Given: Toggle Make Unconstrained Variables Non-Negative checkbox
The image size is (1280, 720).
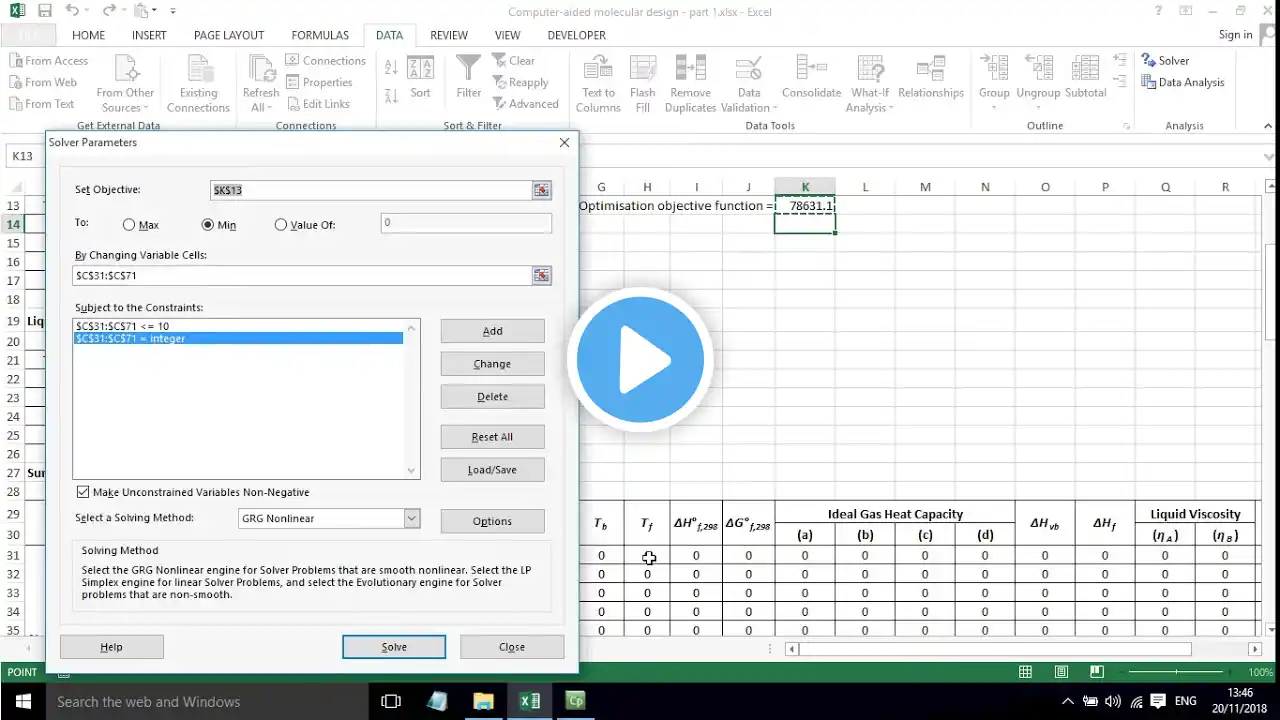Looking at the screenshot, I should [83, 492].
